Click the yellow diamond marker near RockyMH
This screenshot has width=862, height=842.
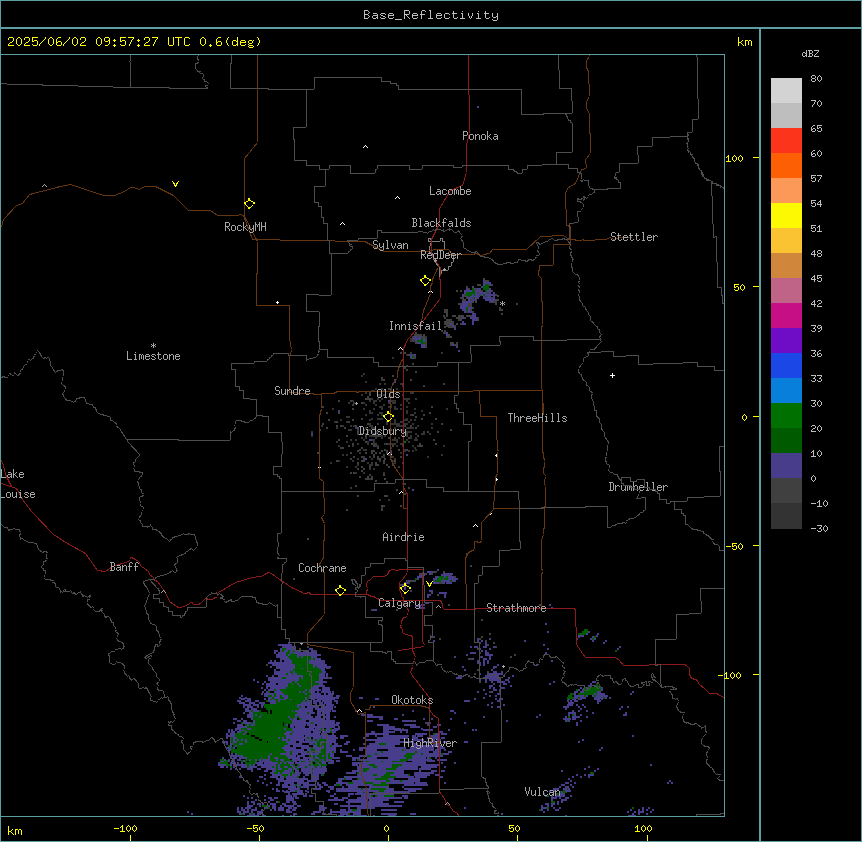[249, 203]
